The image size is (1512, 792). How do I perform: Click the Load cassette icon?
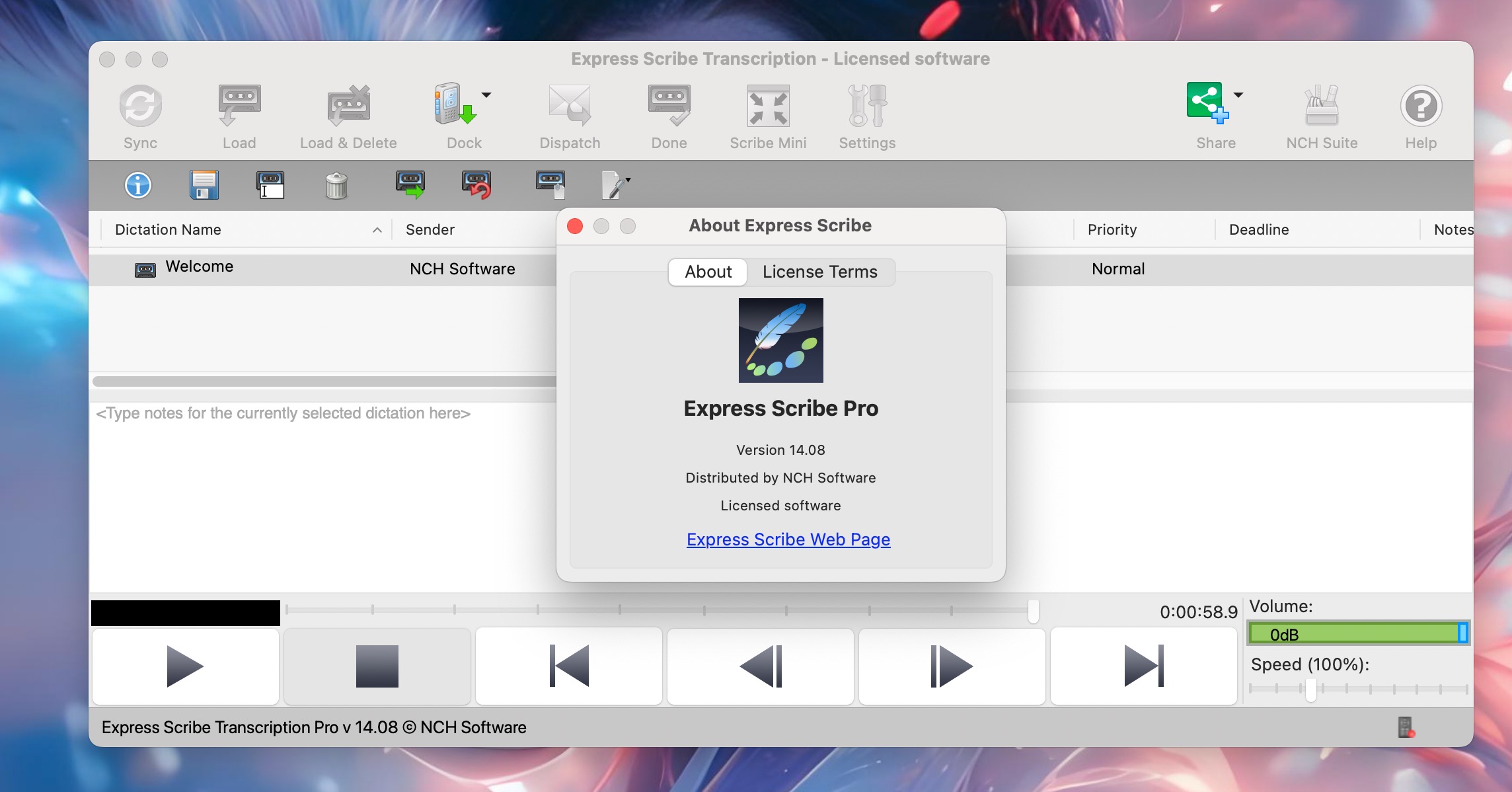tap(239, 106)
